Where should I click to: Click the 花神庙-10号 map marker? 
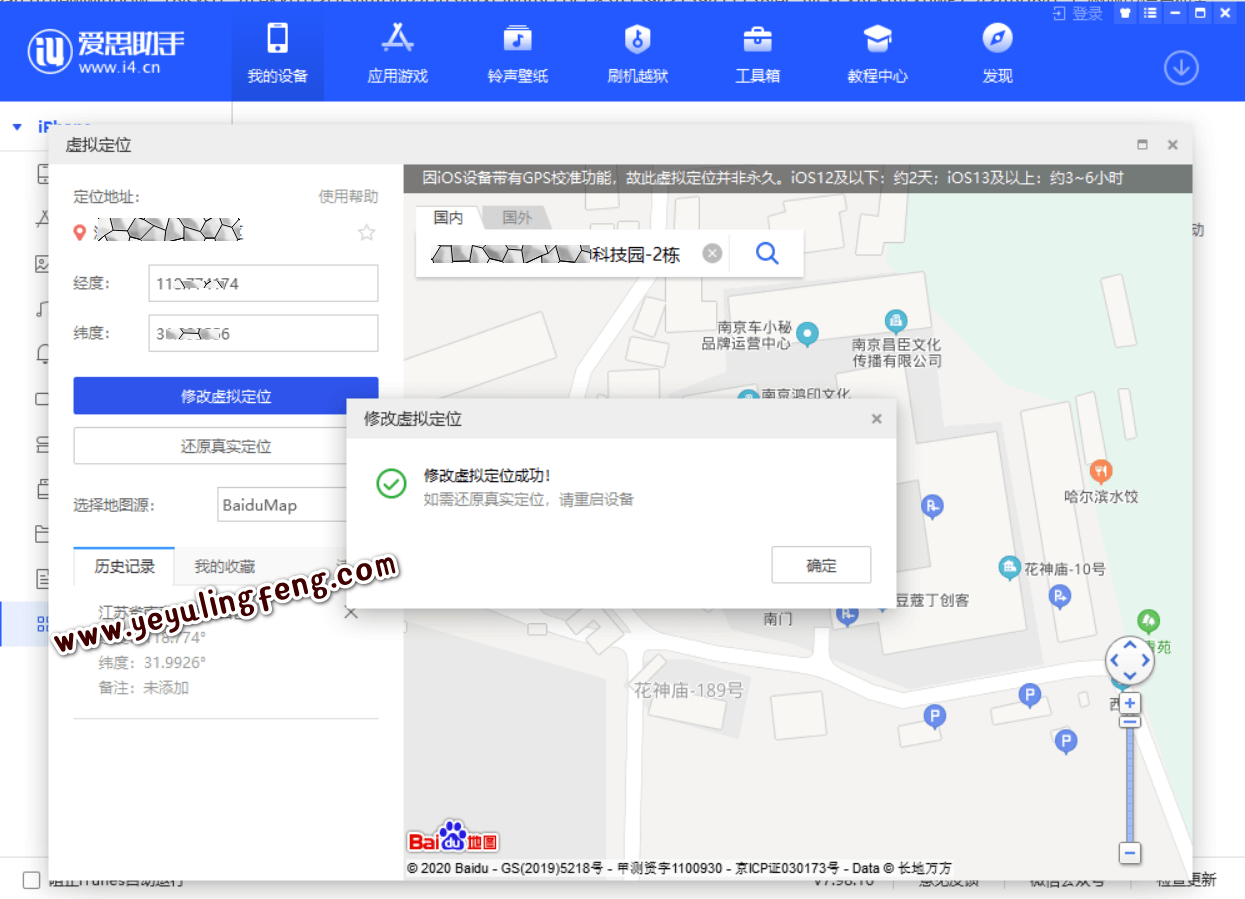point(1009,567)
